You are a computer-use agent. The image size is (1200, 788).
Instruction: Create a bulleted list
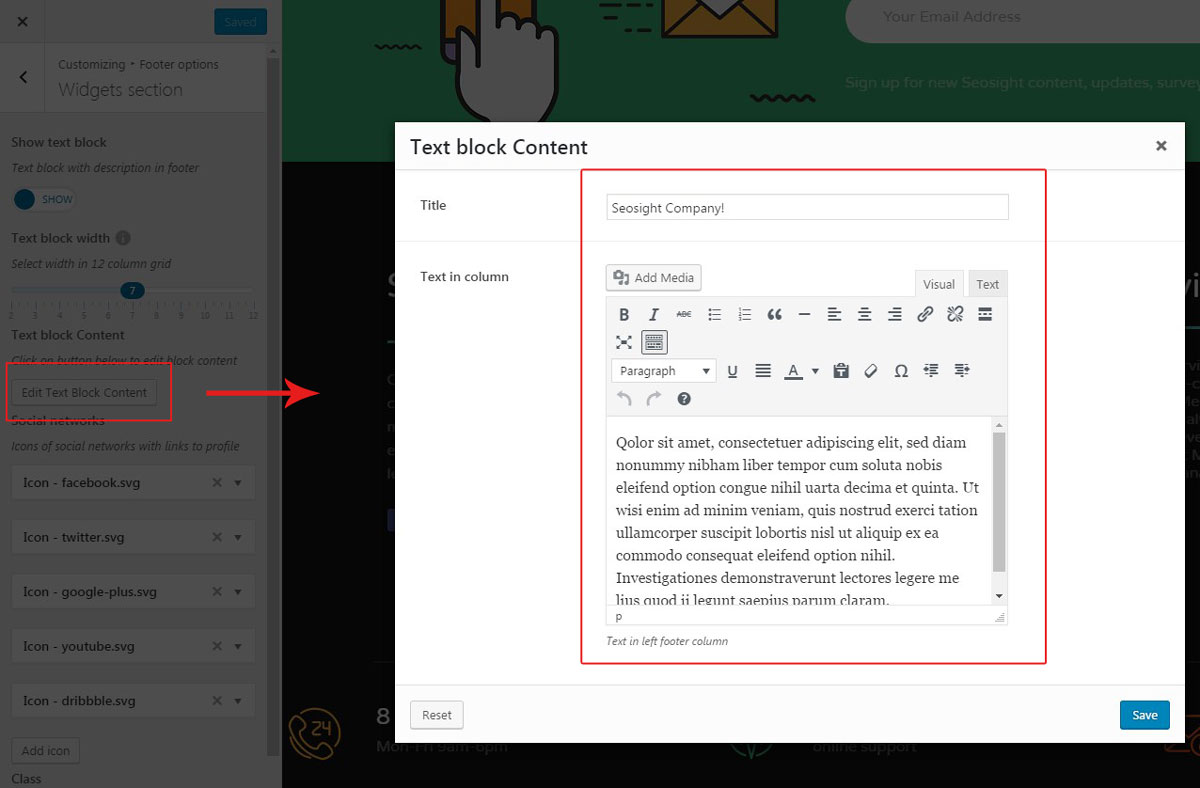[714, 314]
